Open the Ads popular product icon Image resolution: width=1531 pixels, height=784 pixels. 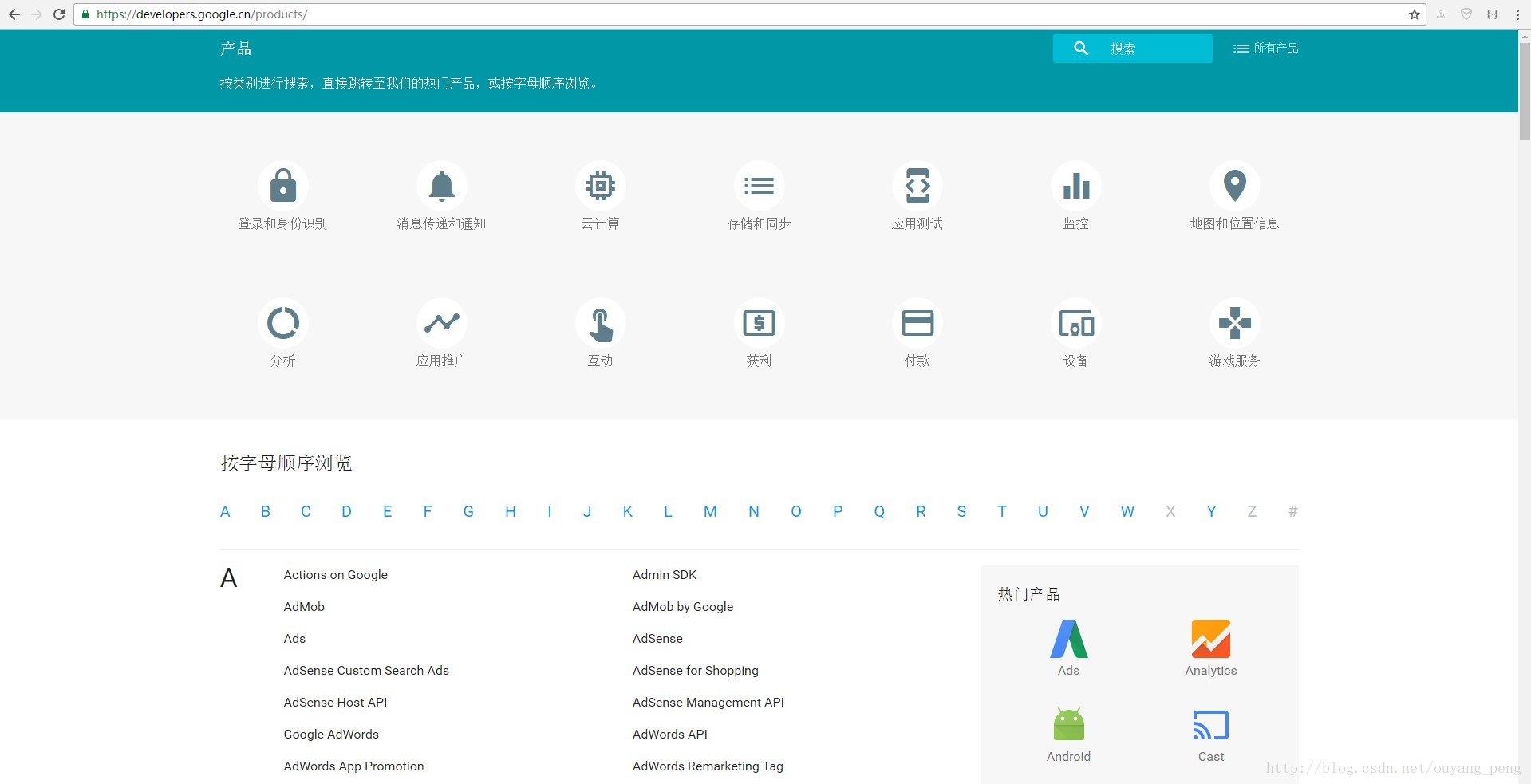pyautogui.click(x=1069, y=639)
